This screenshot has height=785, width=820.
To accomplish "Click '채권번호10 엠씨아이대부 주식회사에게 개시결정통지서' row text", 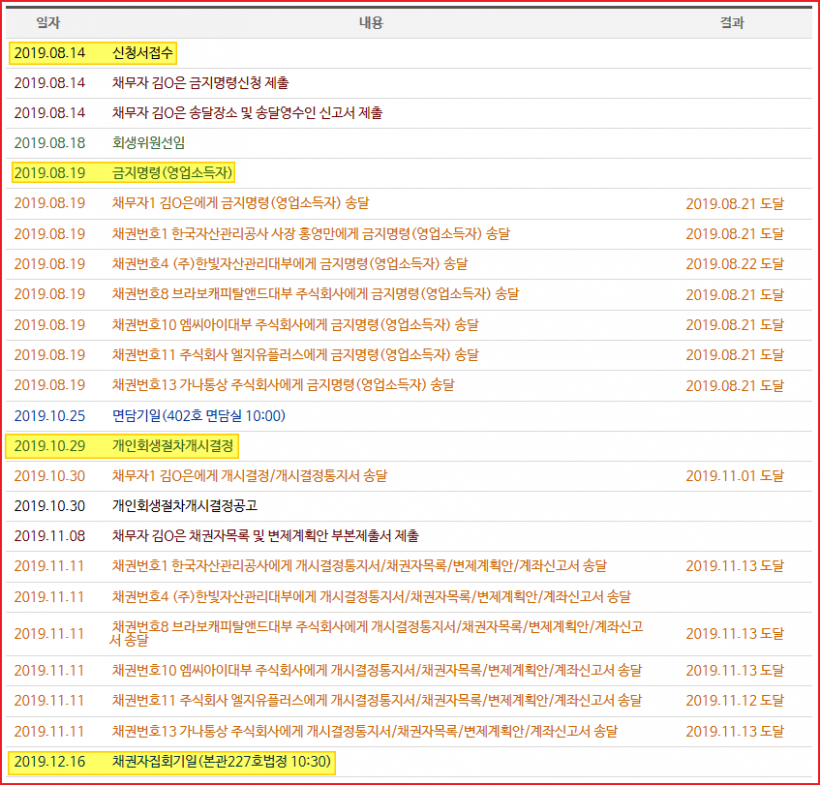I will [377, 670].
